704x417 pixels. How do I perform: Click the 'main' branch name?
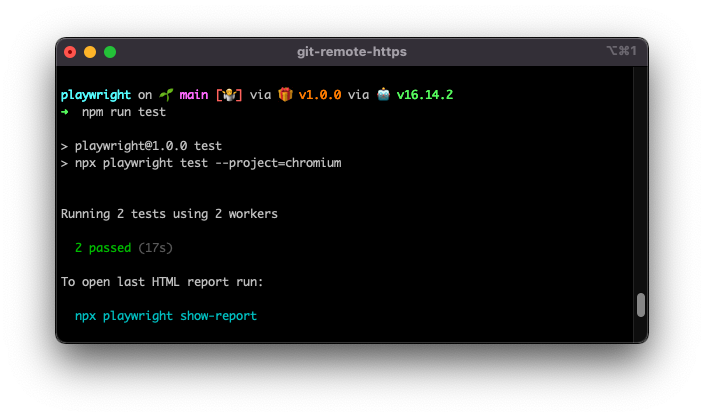[x=194, y=95]
